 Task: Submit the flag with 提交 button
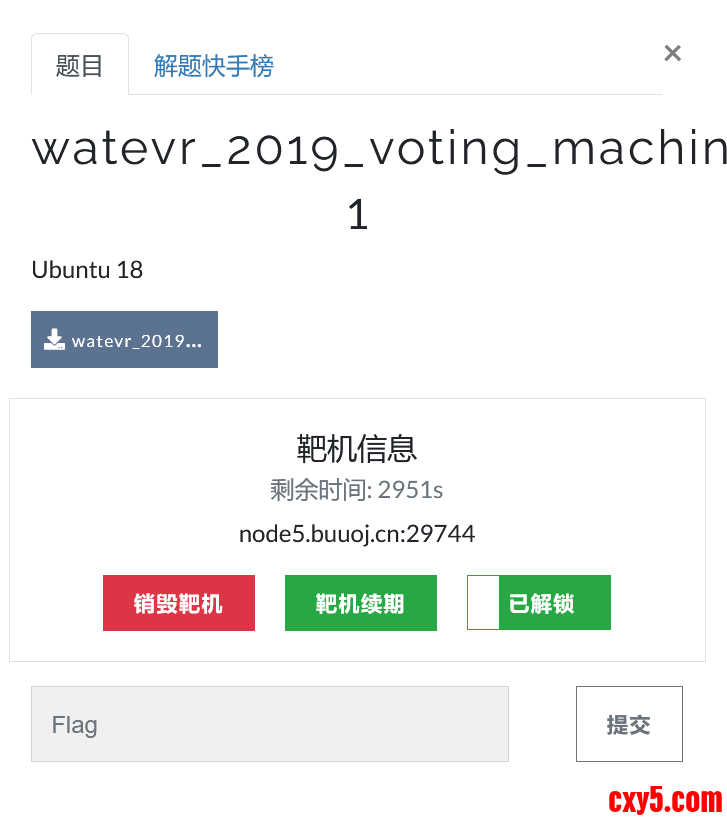tap(629, 724)
